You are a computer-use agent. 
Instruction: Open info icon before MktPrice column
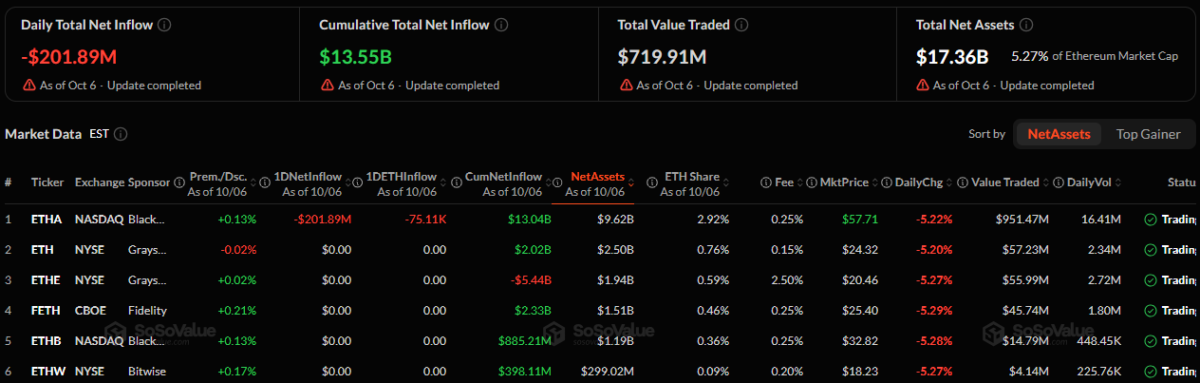coord(811,183)
